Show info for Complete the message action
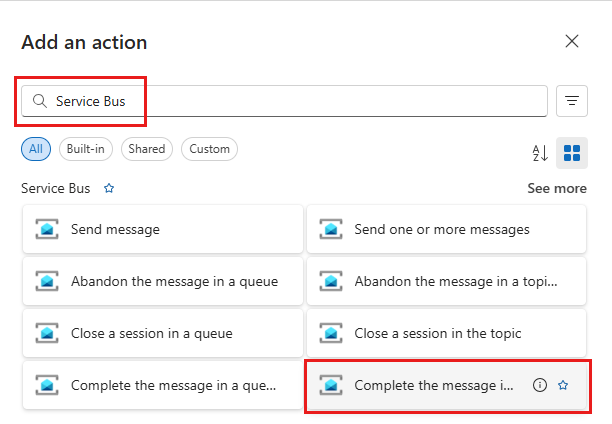 tap(540, 385)
